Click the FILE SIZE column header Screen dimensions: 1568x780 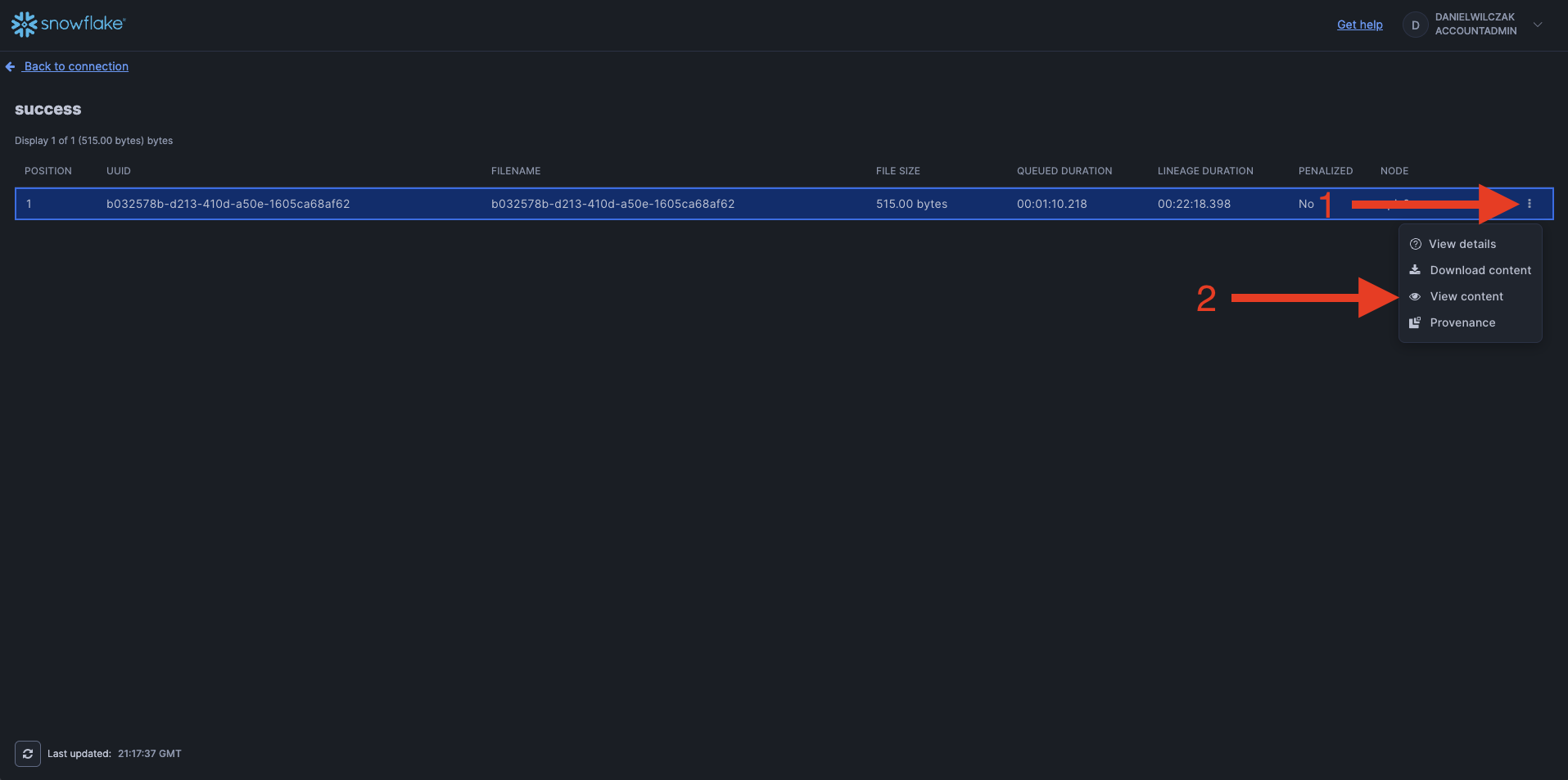(x=897, y=171)
